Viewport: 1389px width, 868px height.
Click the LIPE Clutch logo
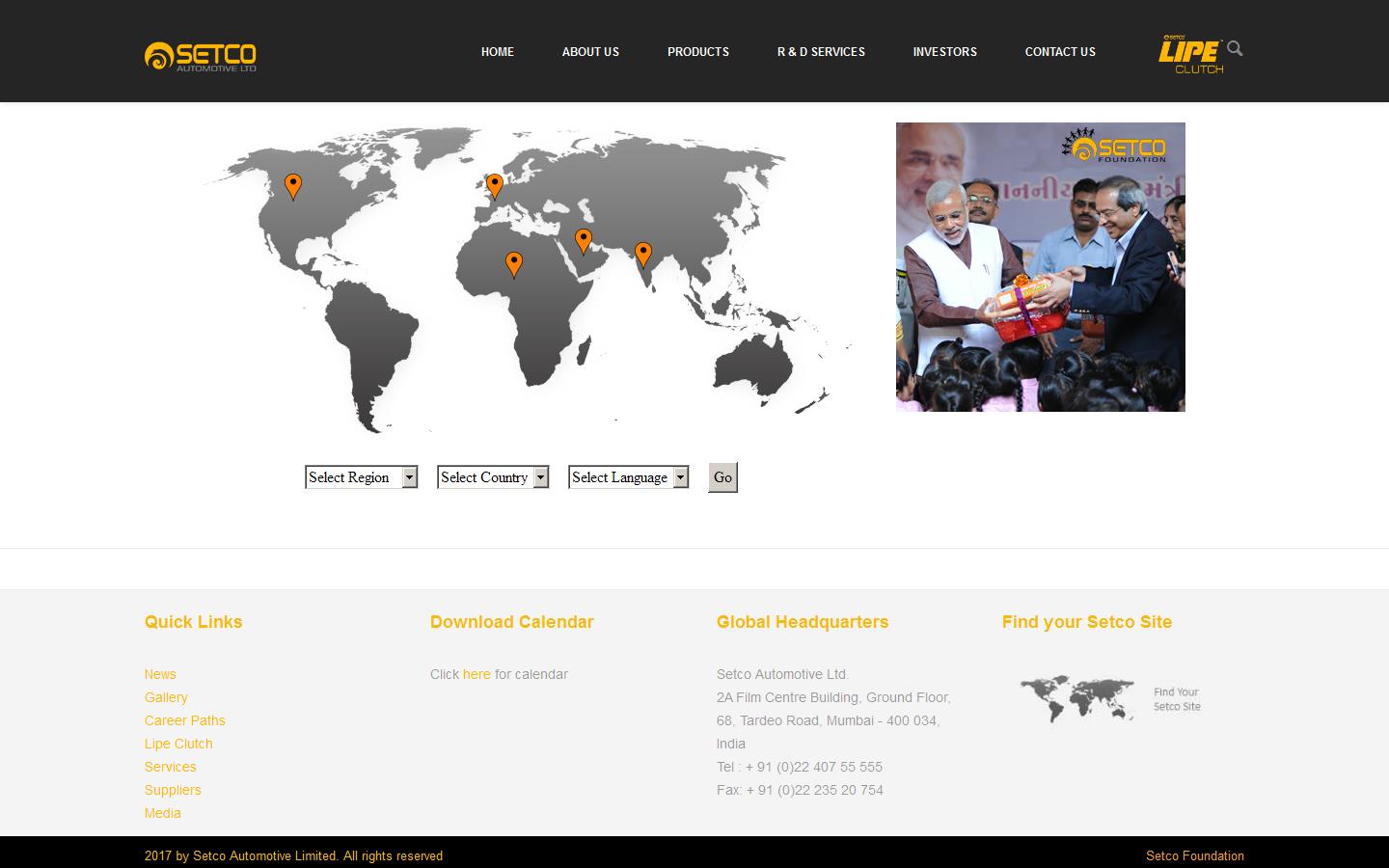pos(1190,52)
